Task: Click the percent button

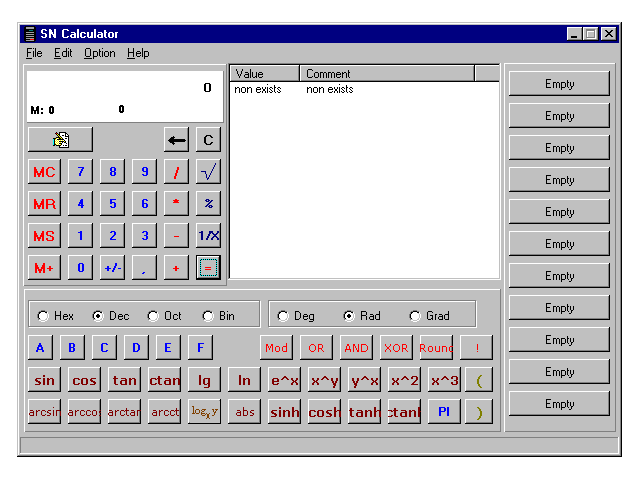Action: 208,204
